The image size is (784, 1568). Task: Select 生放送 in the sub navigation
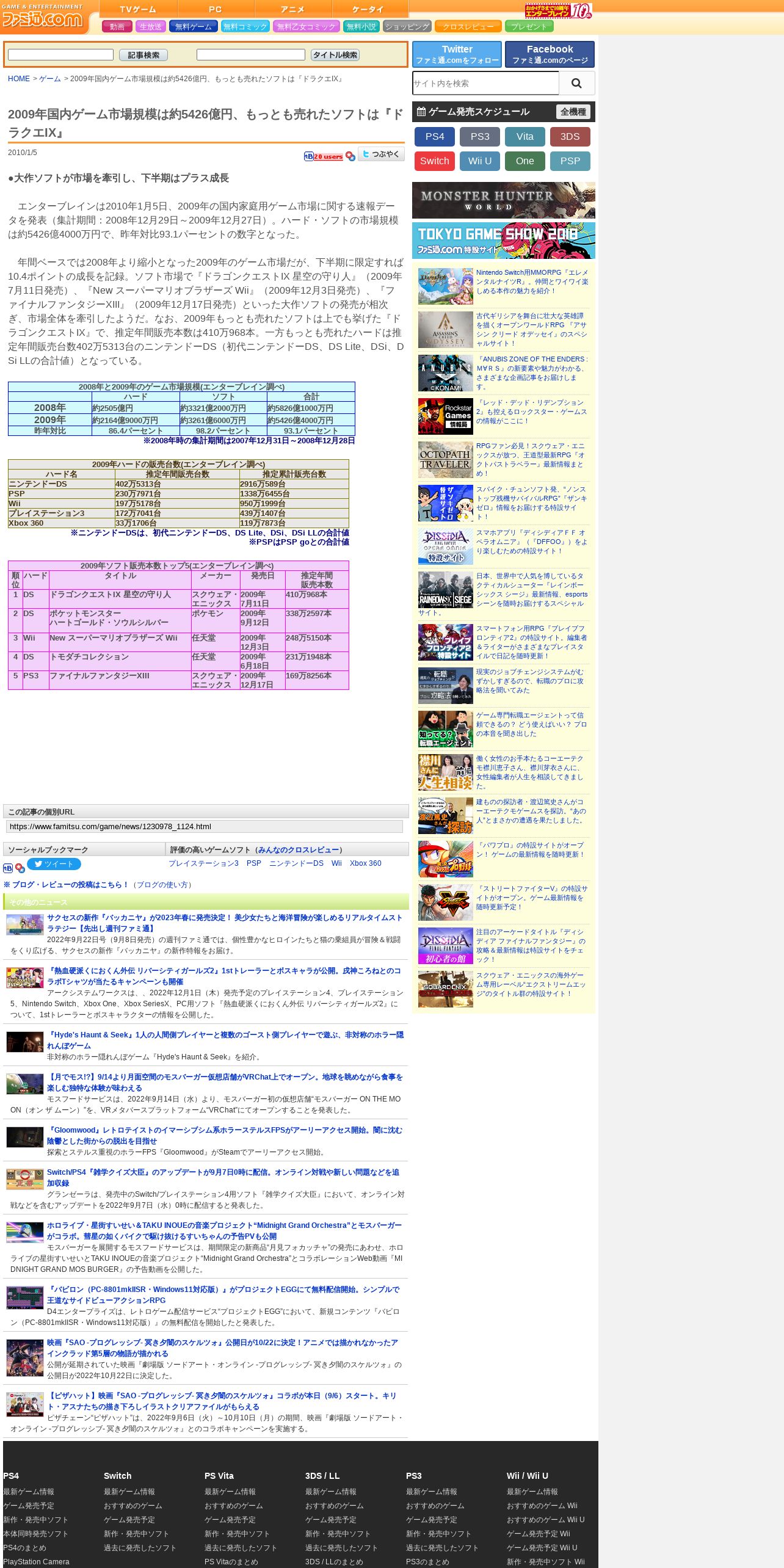[151, 26]
